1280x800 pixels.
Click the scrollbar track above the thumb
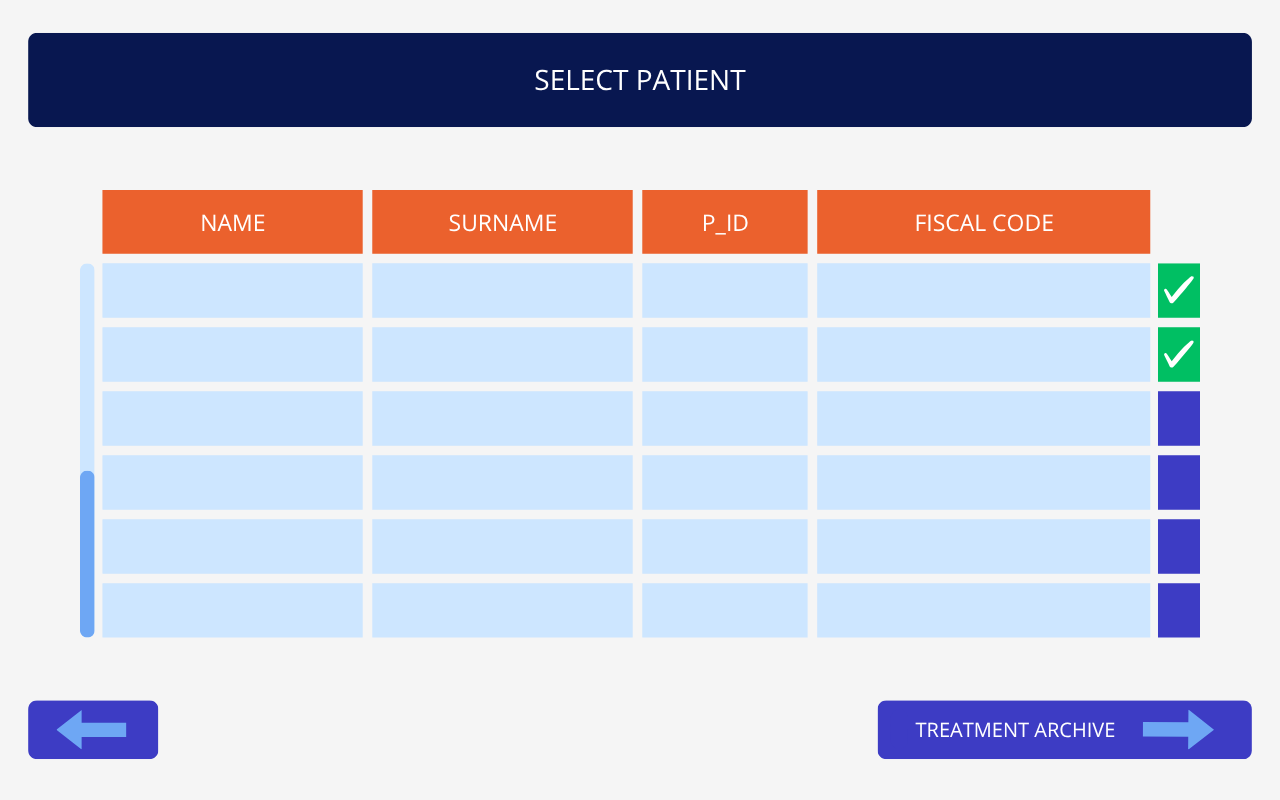click(87, 367)
